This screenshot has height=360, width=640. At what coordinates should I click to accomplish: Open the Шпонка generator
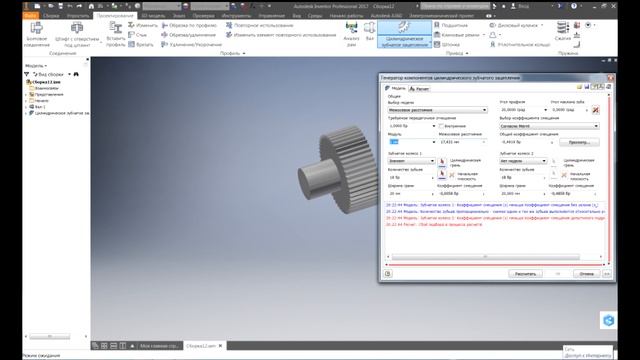coord(447,44)
